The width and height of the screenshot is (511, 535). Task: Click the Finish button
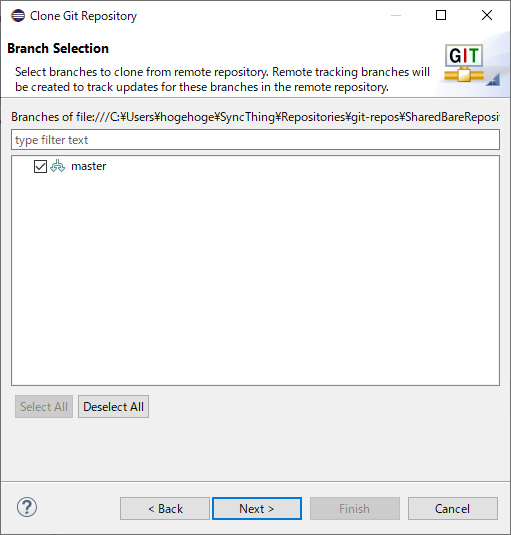click(355, 509)
